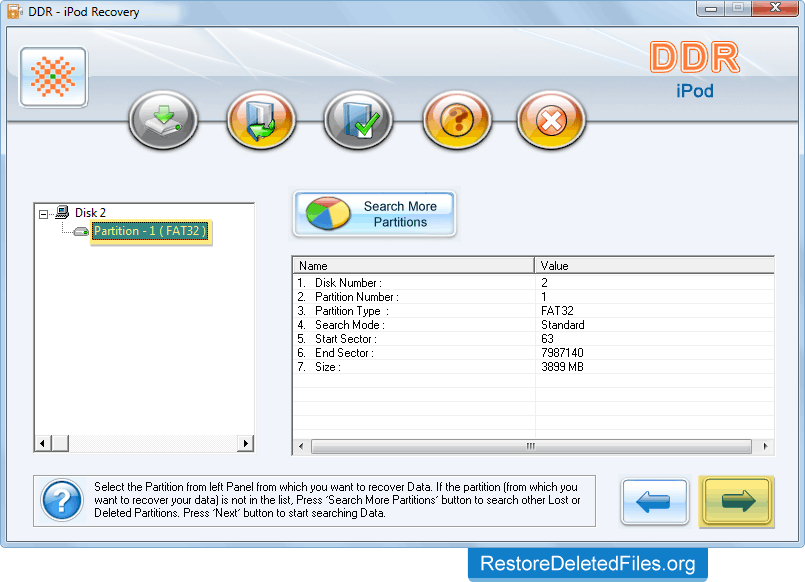805x582 pixels.
Task: Click the drive icon beside Partition - 1
Action: point(81,232)
